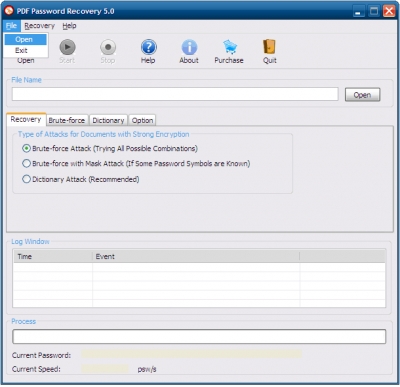The height and width of the screenshot is (387, 400).
Task: Select Brute-force Attack radio option
Action: tap(26, 148)
